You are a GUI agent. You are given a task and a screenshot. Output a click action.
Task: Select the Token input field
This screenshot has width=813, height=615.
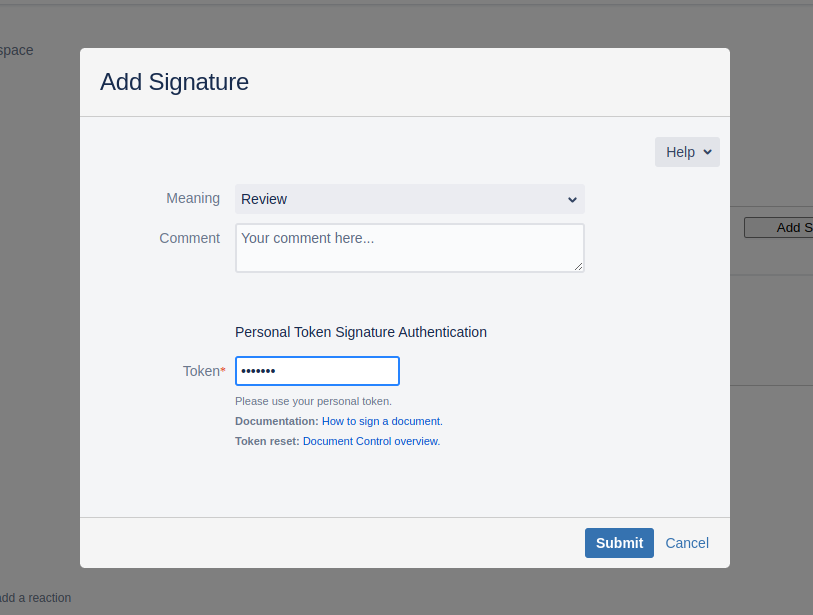(317, 370)
